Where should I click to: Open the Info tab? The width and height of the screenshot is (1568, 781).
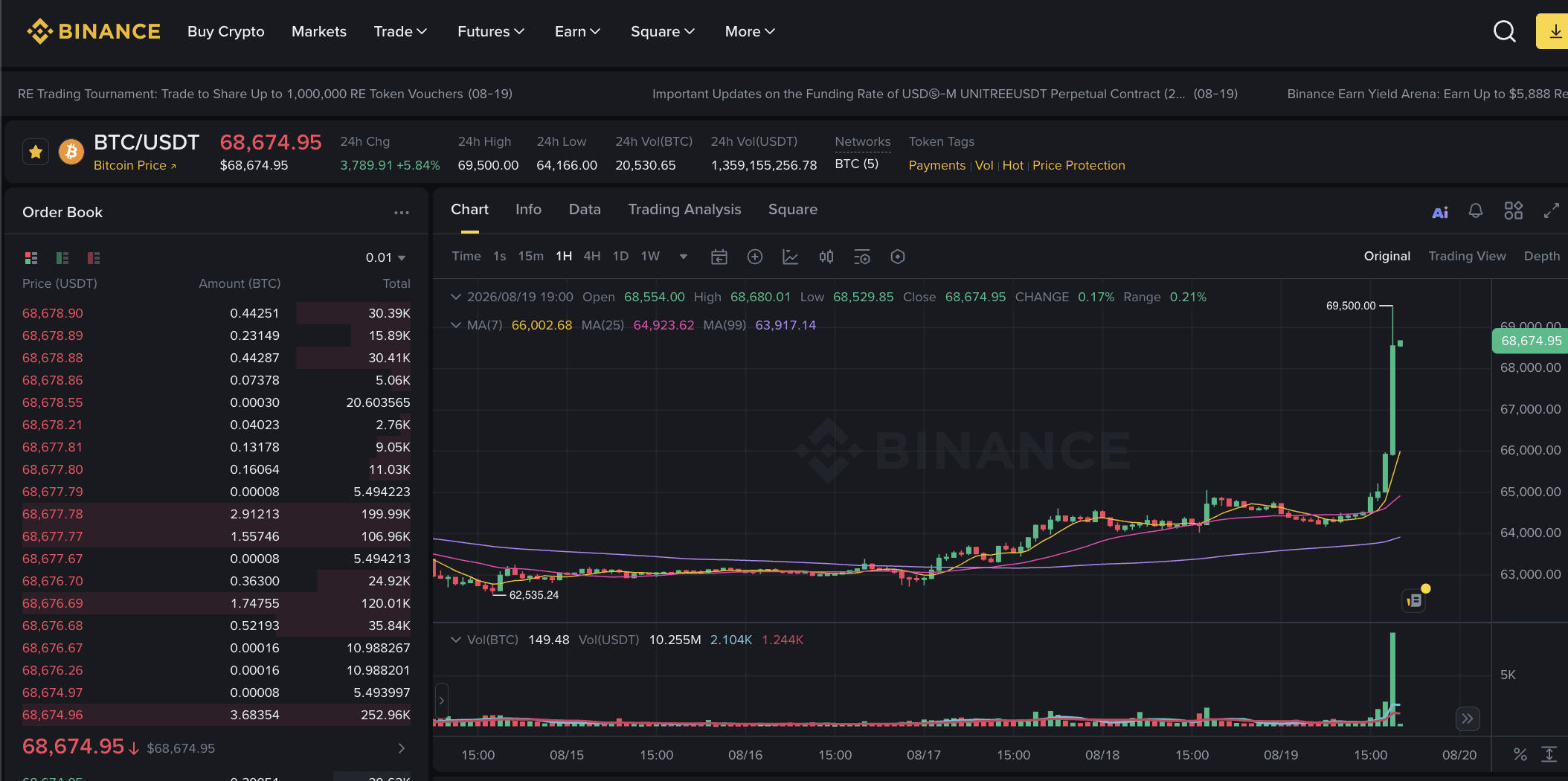coord(528,210)
